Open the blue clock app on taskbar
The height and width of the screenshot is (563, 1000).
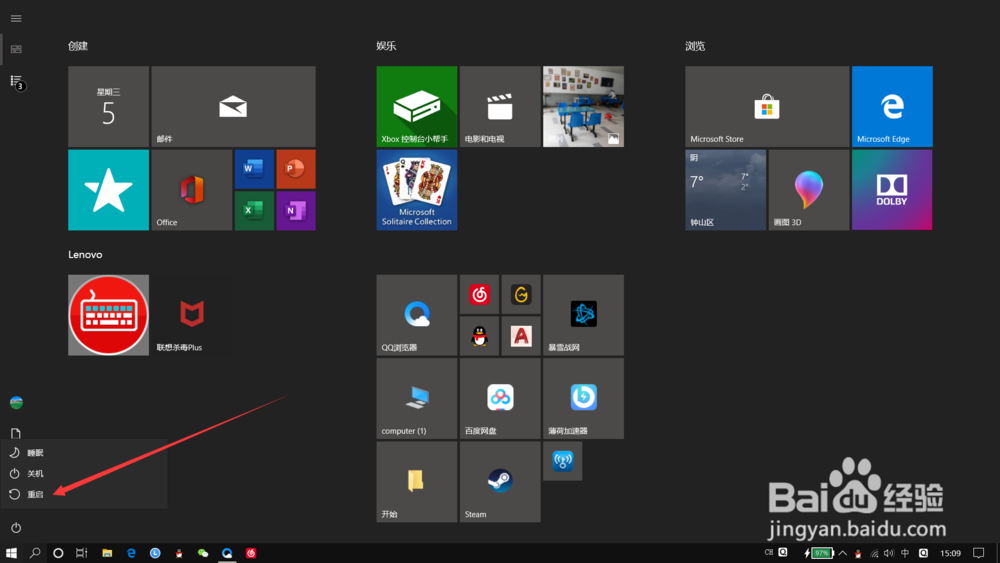pos(155,553)
